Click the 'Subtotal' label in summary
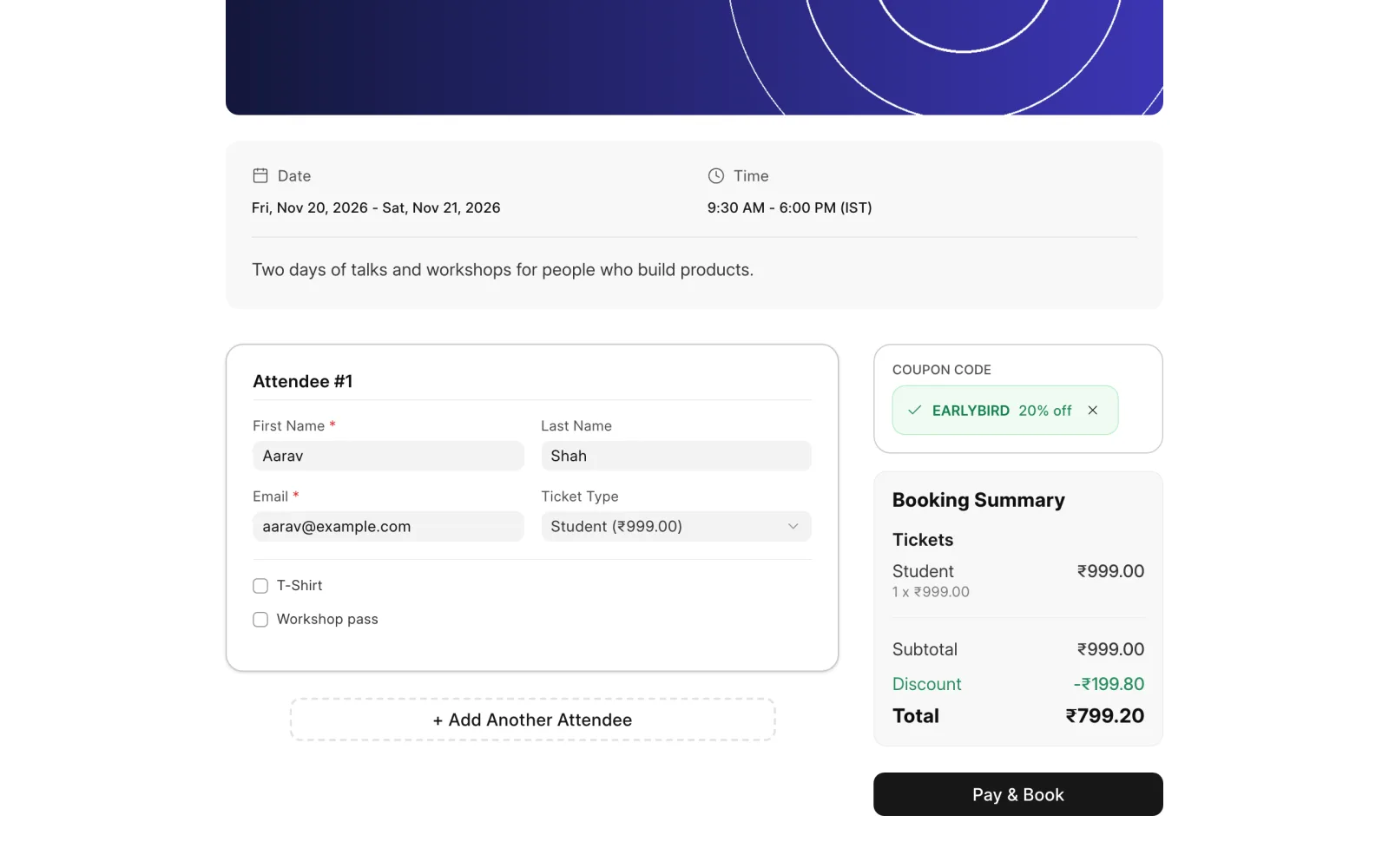The height and width of the screenshot is (868, 1389). (x=925, y=649)
